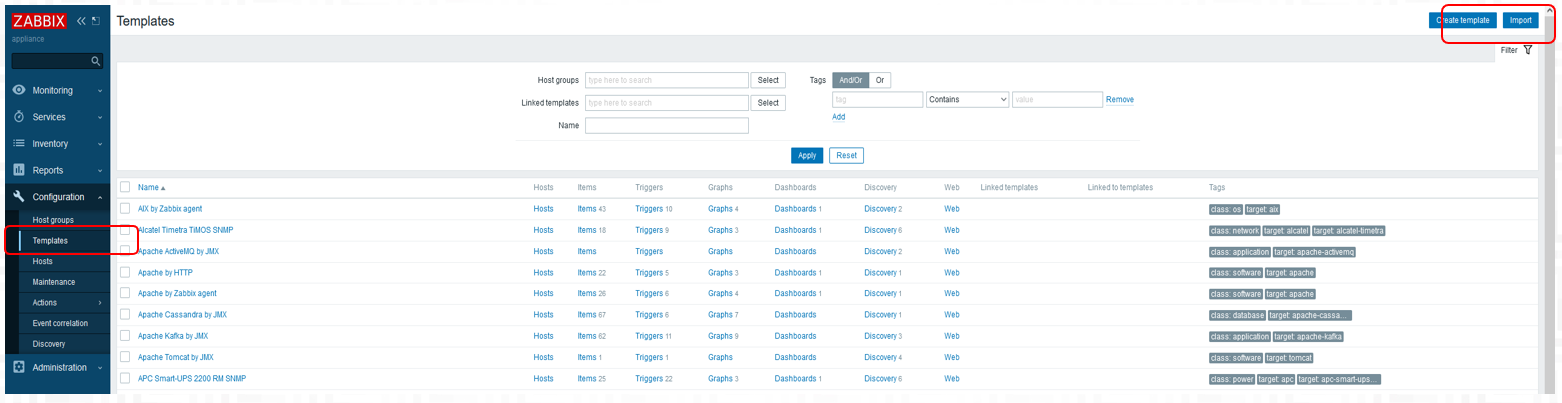Click in the tag name field
The height and width of the screenshot is (403, 1562).
point(877,100)
